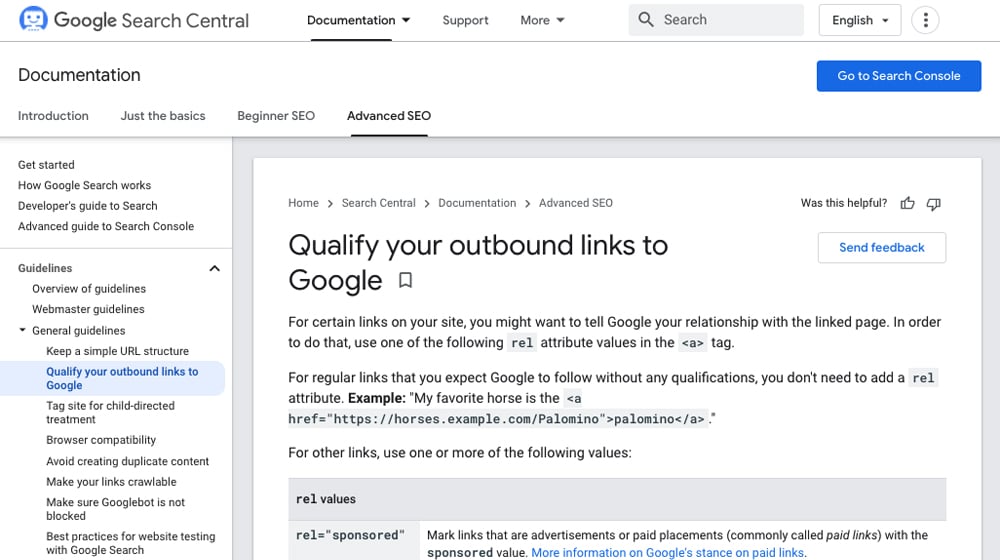Open Webmaster guidelines in sidebar
Viewport: 1000px width, 560px height.
point(88,309)
